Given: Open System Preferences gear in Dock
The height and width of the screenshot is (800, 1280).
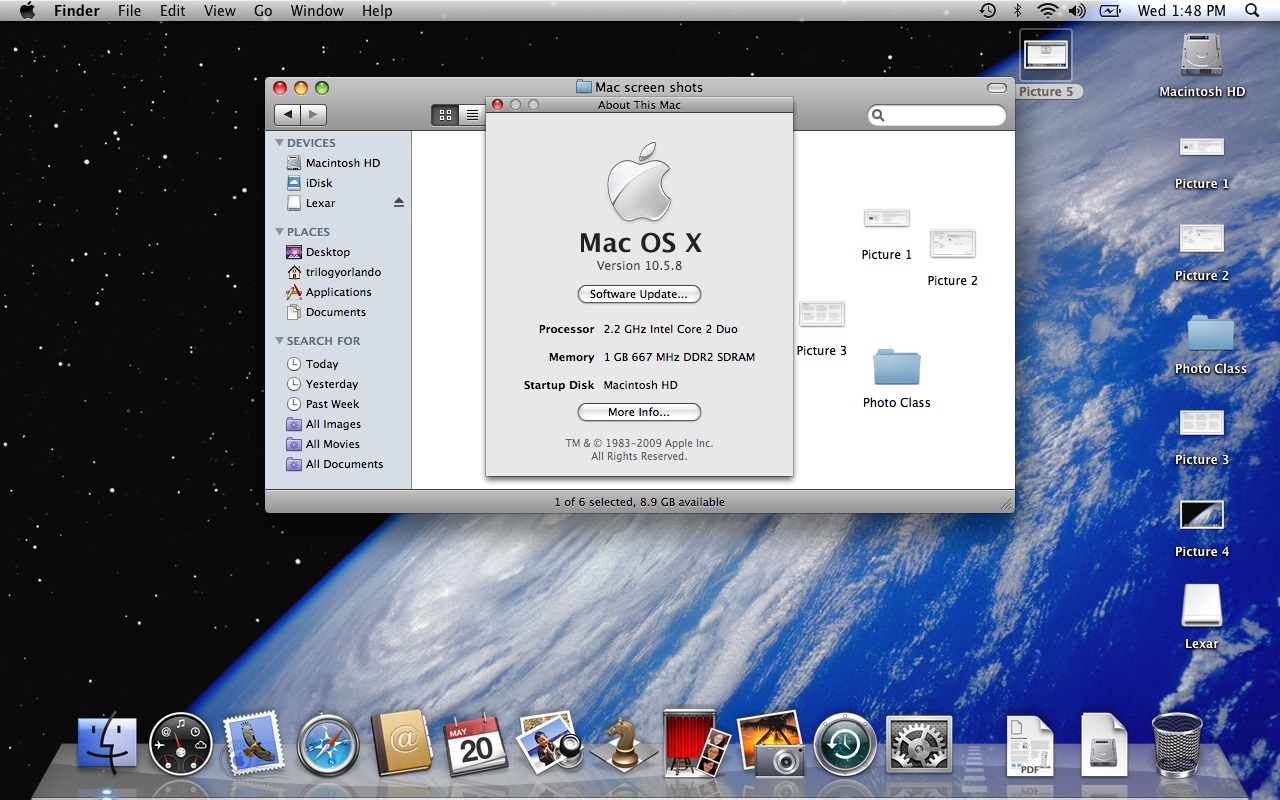Looking at the screenshot, I should pos(919,745).
